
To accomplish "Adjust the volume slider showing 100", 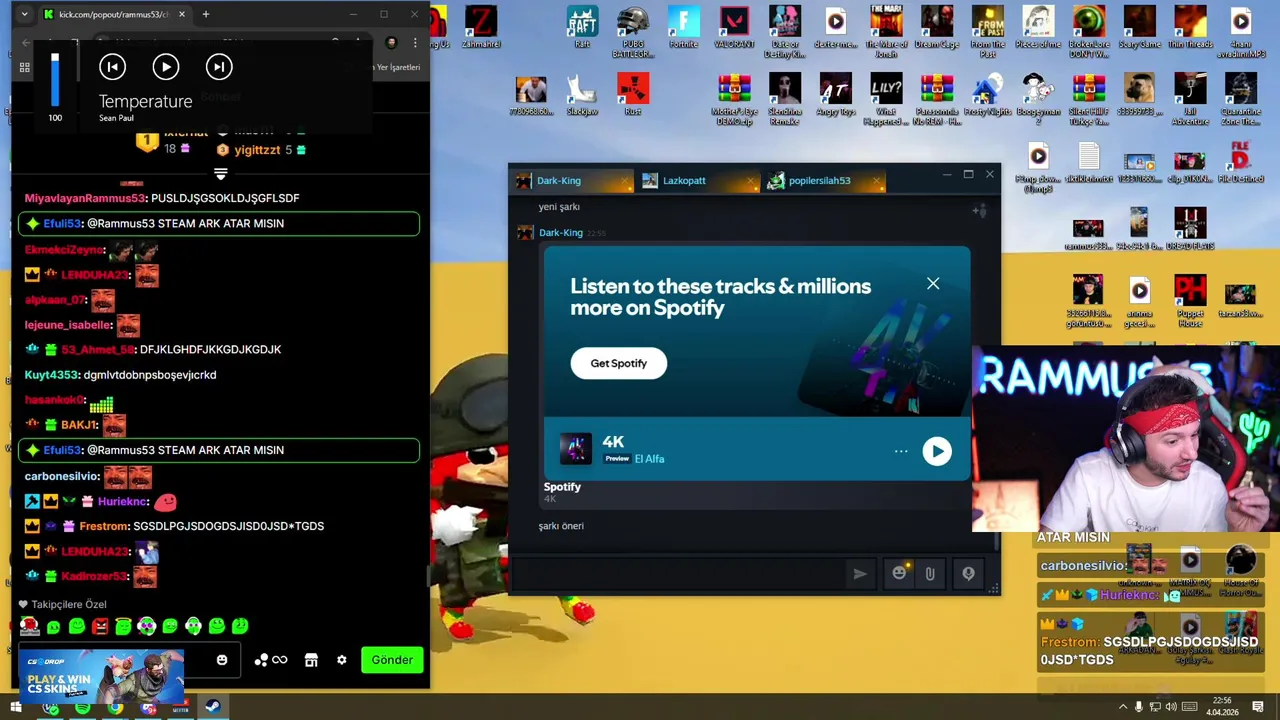I will [55, 80].
